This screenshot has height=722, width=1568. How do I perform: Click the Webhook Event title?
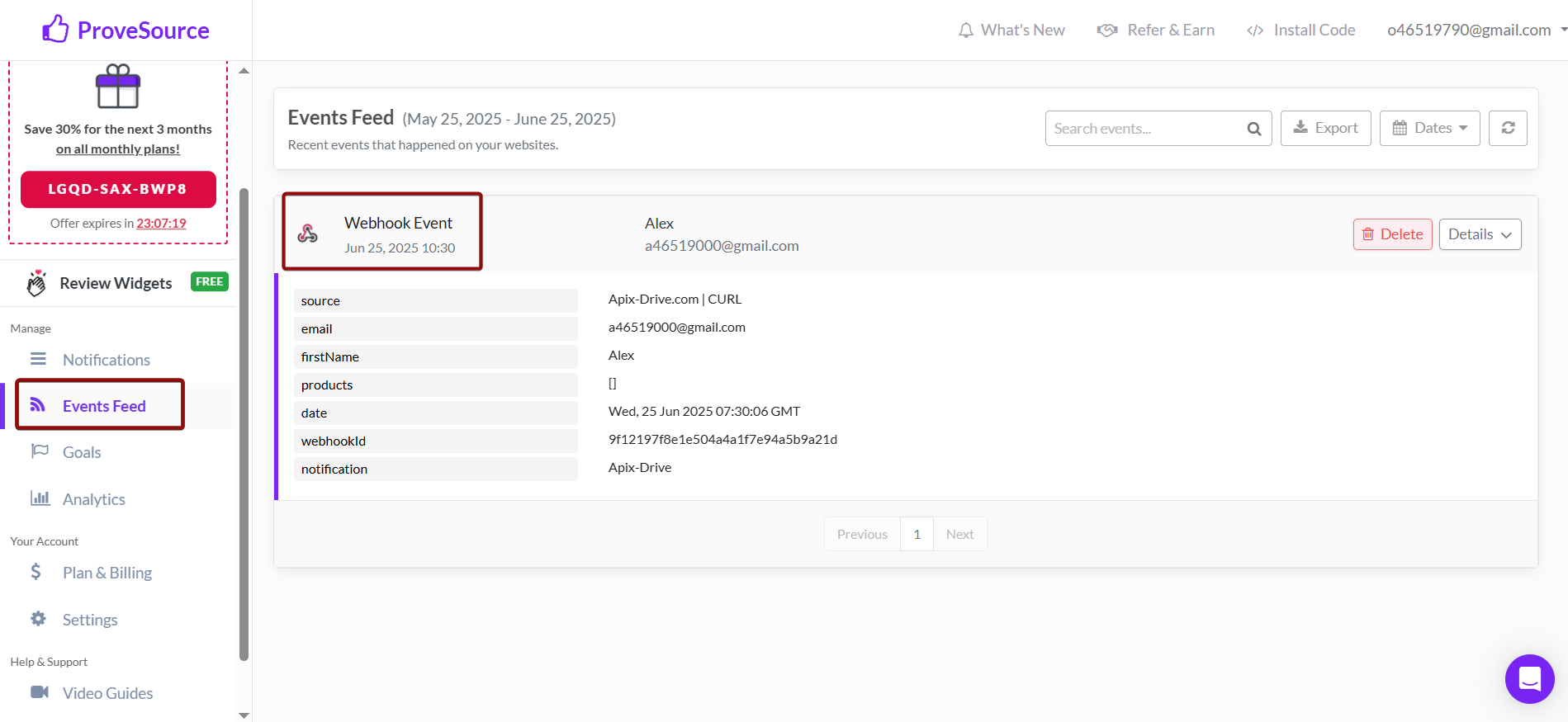point(398,223)
